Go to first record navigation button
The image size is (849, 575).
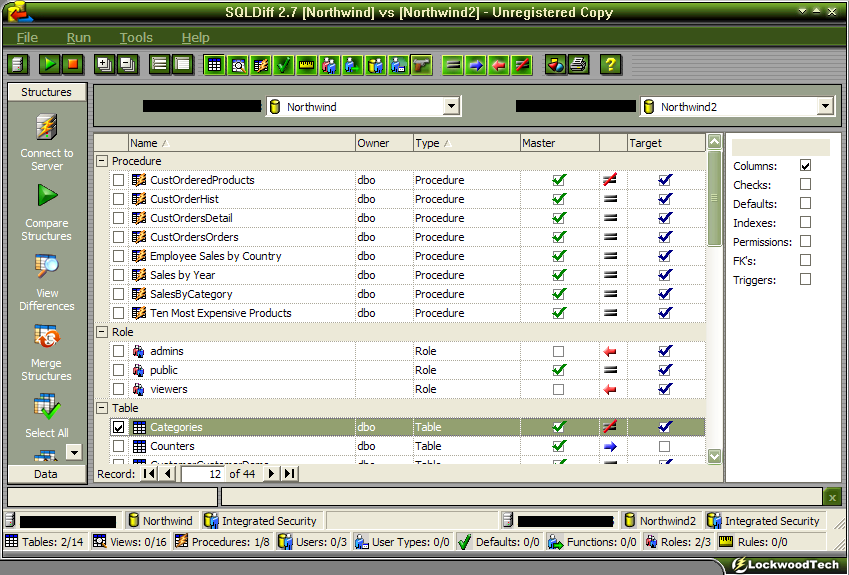tap(149, 474)
